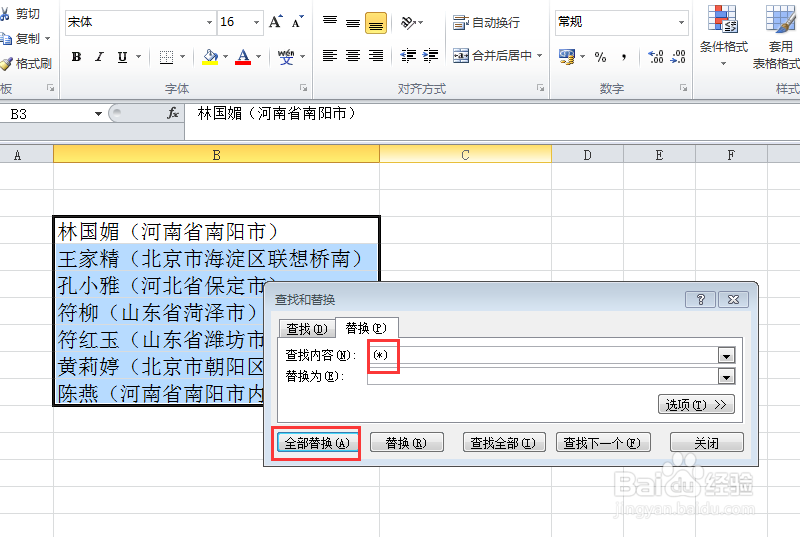Click the Close (关闭) button
This screenshot has height=537, width=800.
(707, 443)
